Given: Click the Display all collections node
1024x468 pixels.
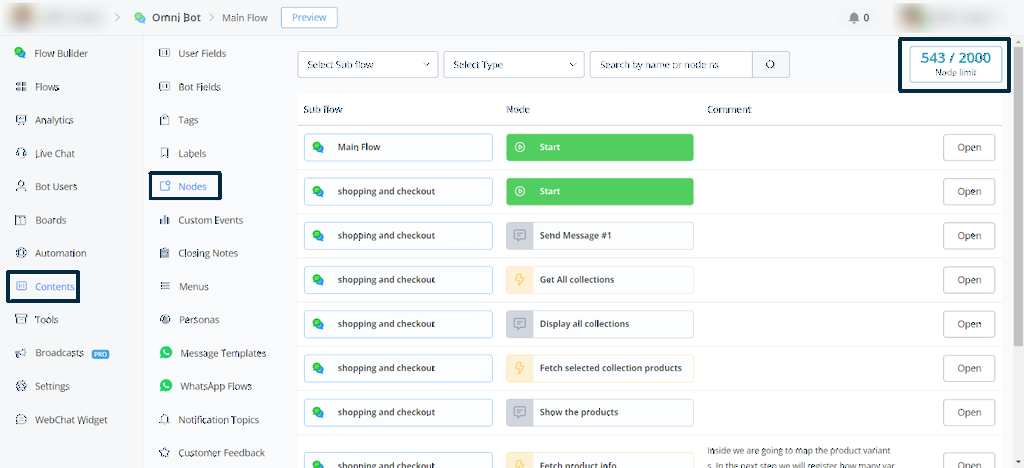Looking at the screenshot, I should 600,324.
